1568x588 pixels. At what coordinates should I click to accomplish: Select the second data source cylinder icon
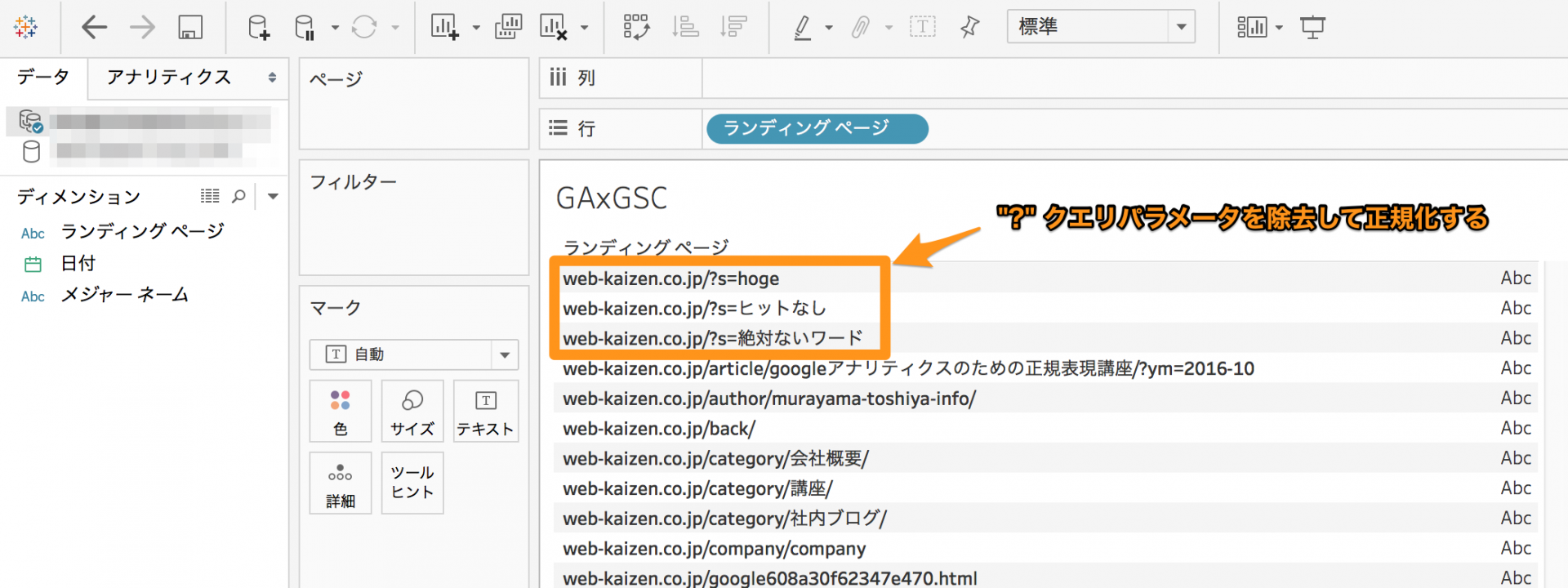pos(31,151)
